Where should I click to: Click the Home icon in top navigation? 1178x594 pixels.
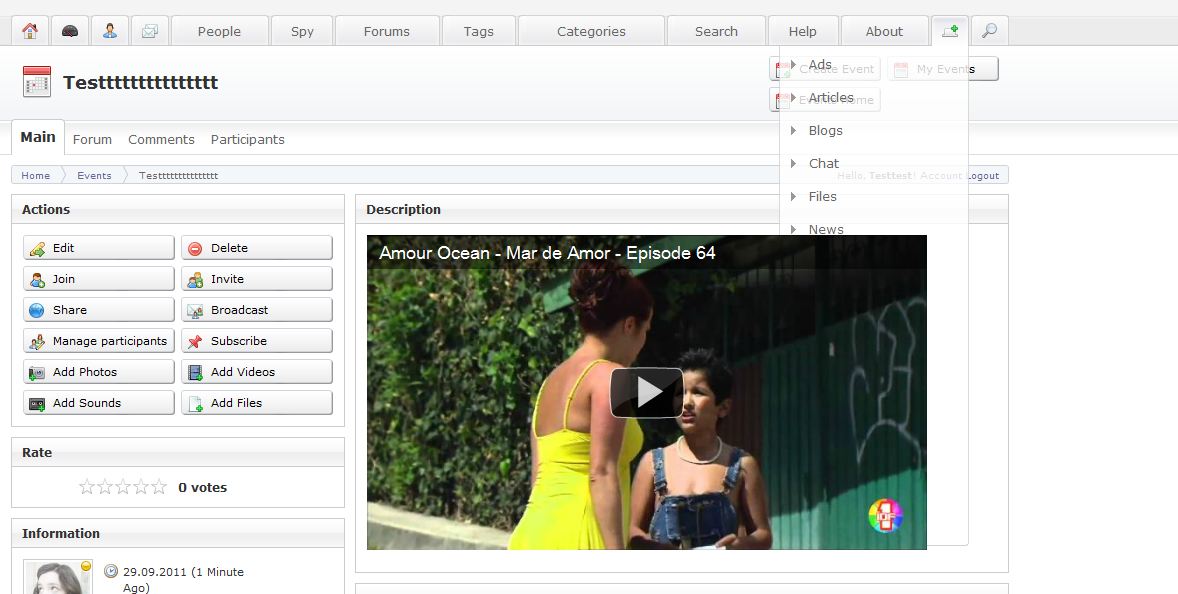[x=30, y=31]
